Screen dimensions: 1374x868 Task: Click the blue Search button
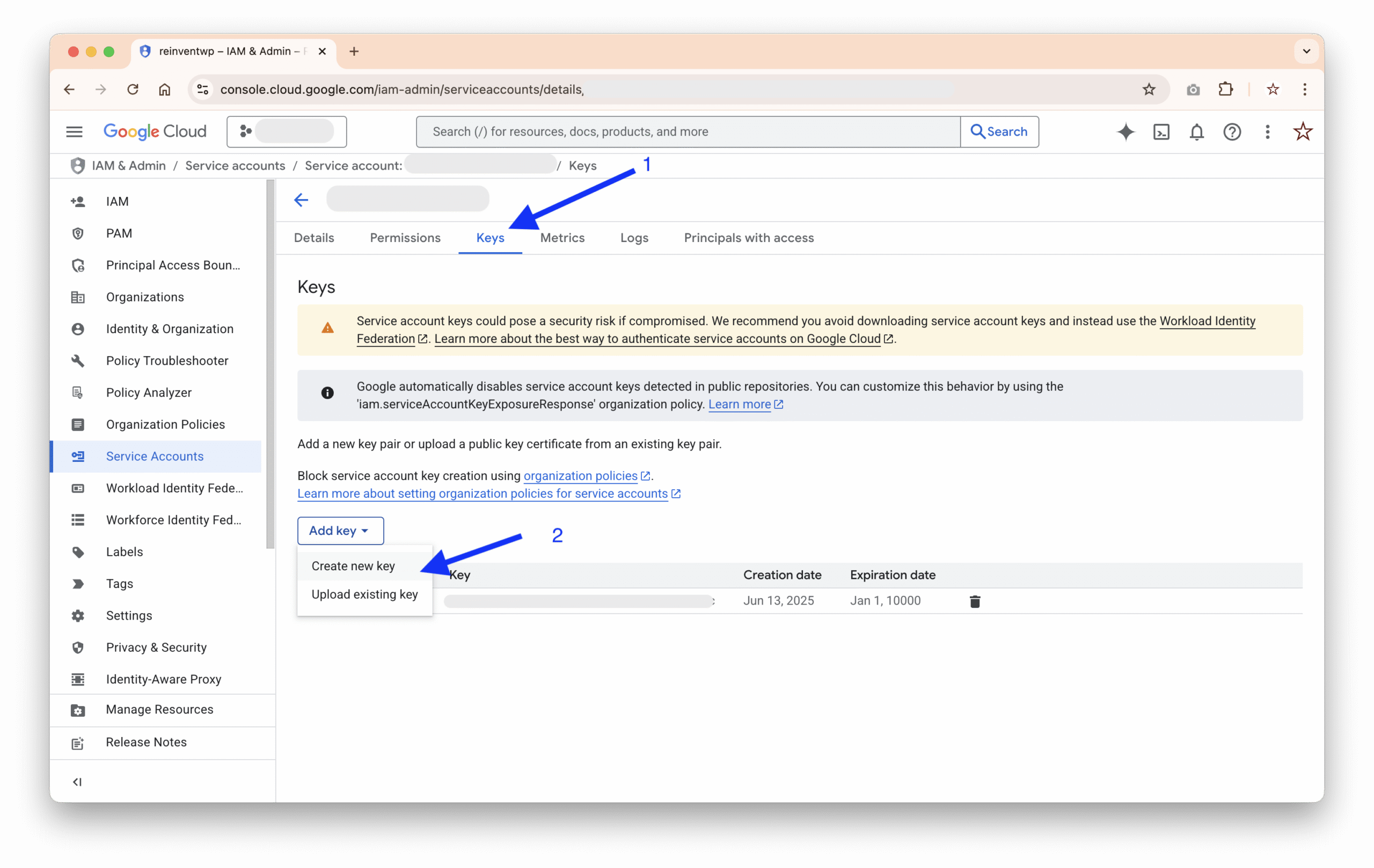[999, 132]
